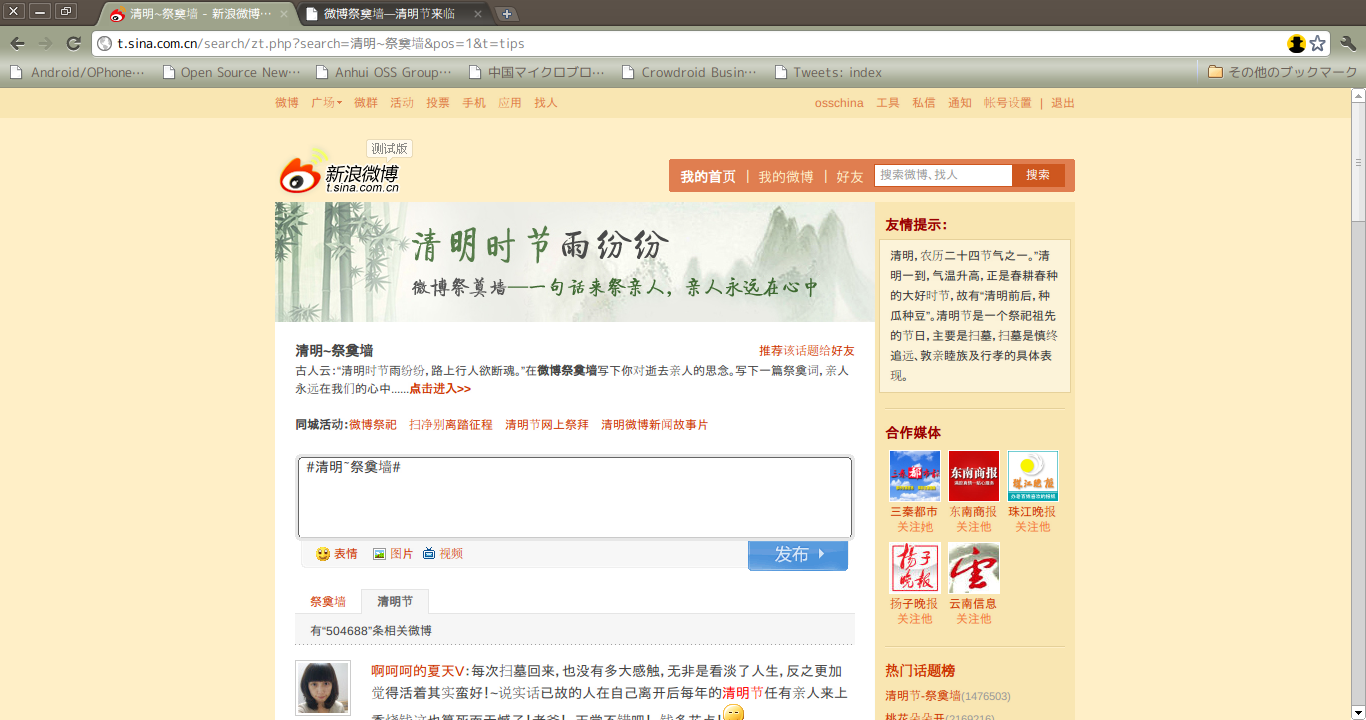1366x720 pixels.
Task: Open 好友 in the navigation bar
Action: coord(850,176)
